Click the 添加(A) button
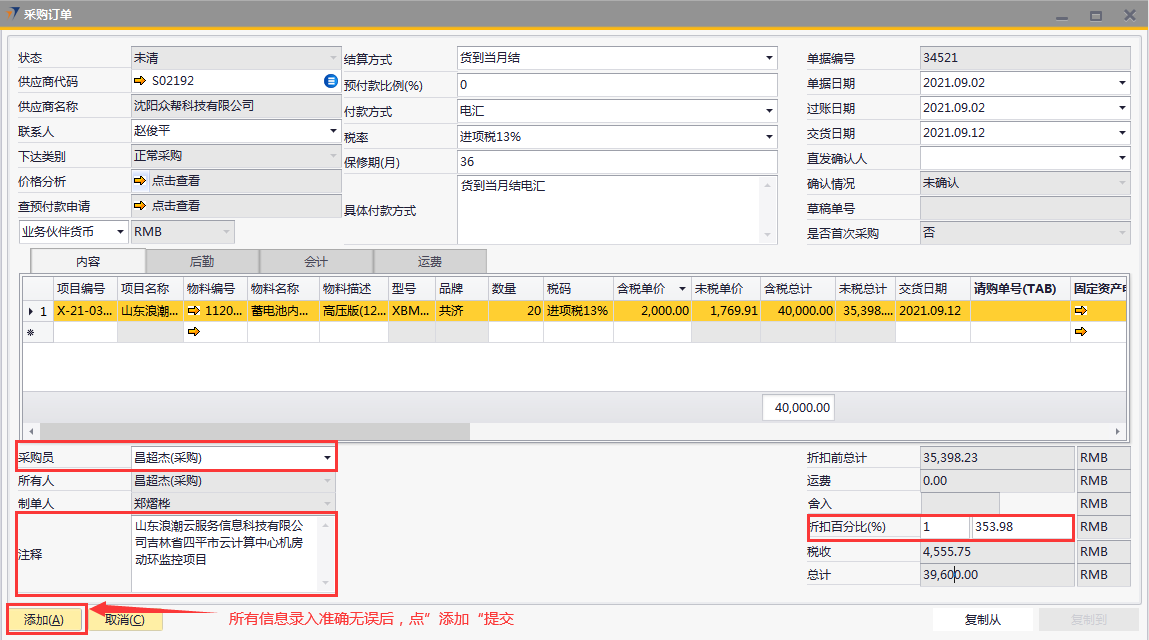This screenshot has height=640, width=1149. 44,620
